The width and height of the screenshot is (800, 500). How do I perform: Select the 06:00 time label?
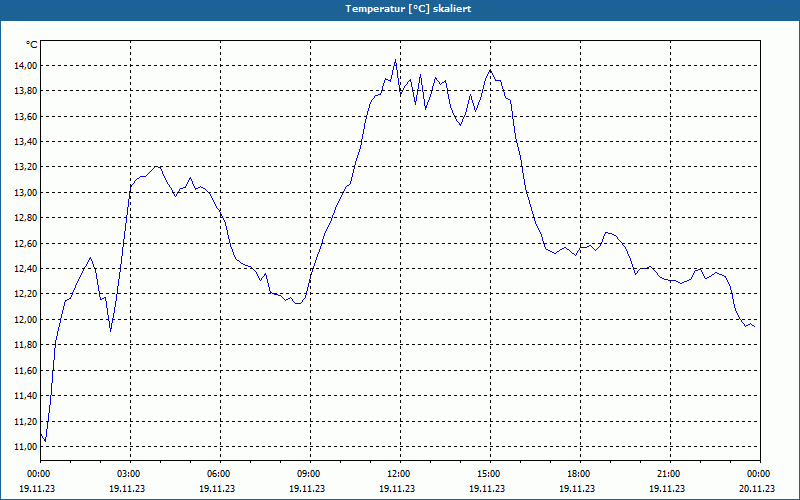click(x=220, y=474)
